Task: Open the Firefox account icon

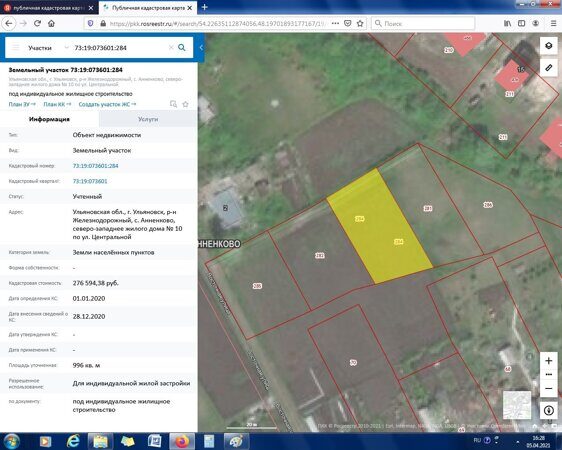Action: [x=535, y=24]
